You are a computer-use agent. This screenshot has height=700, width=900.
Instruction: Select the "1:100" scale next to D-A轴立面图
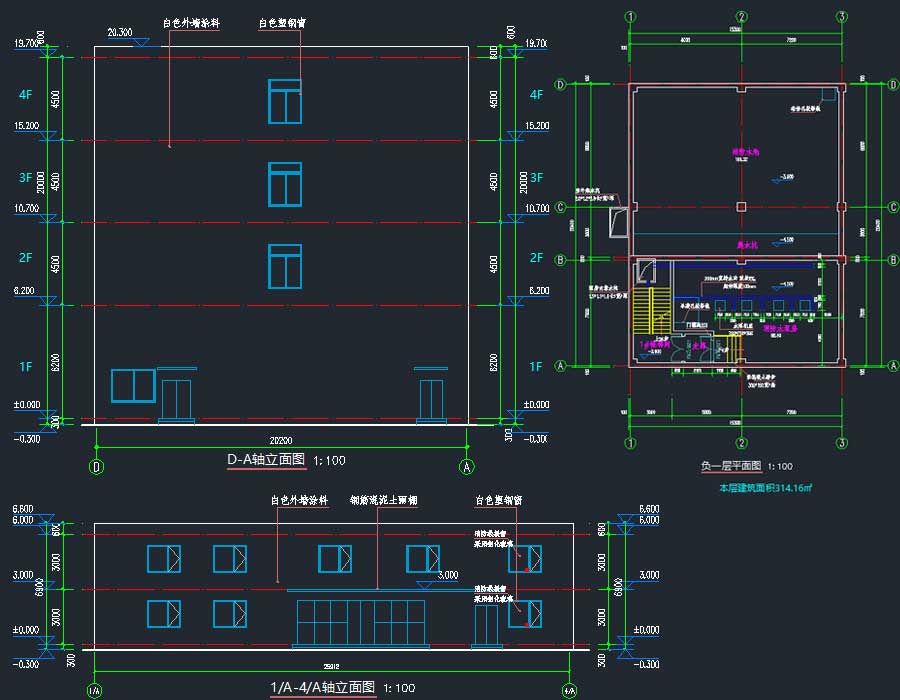(329, 460)
